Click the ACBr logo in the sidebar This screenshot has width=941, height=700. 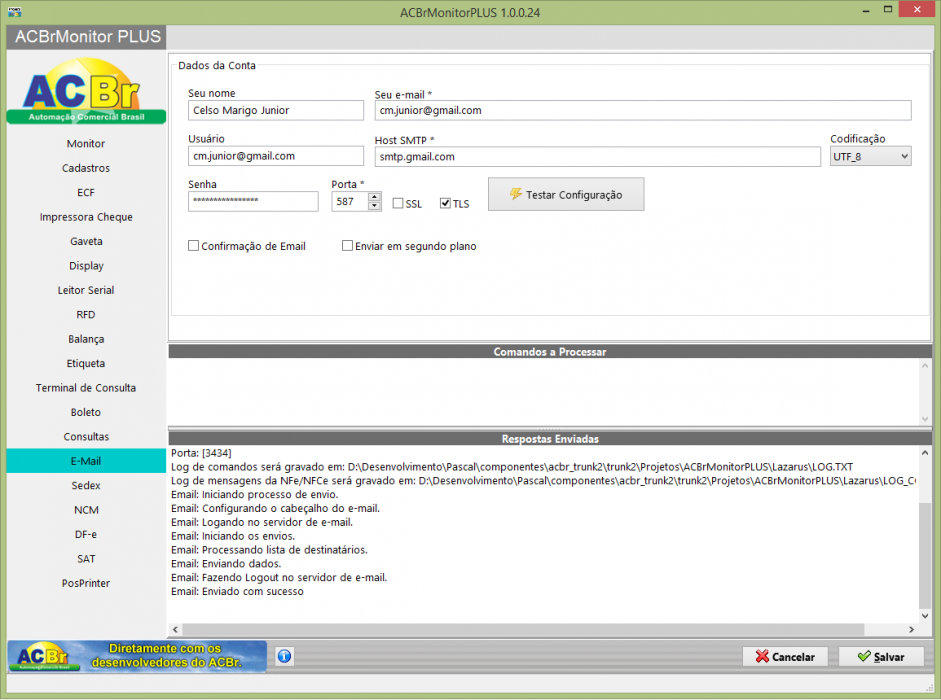tap(86, 91)
